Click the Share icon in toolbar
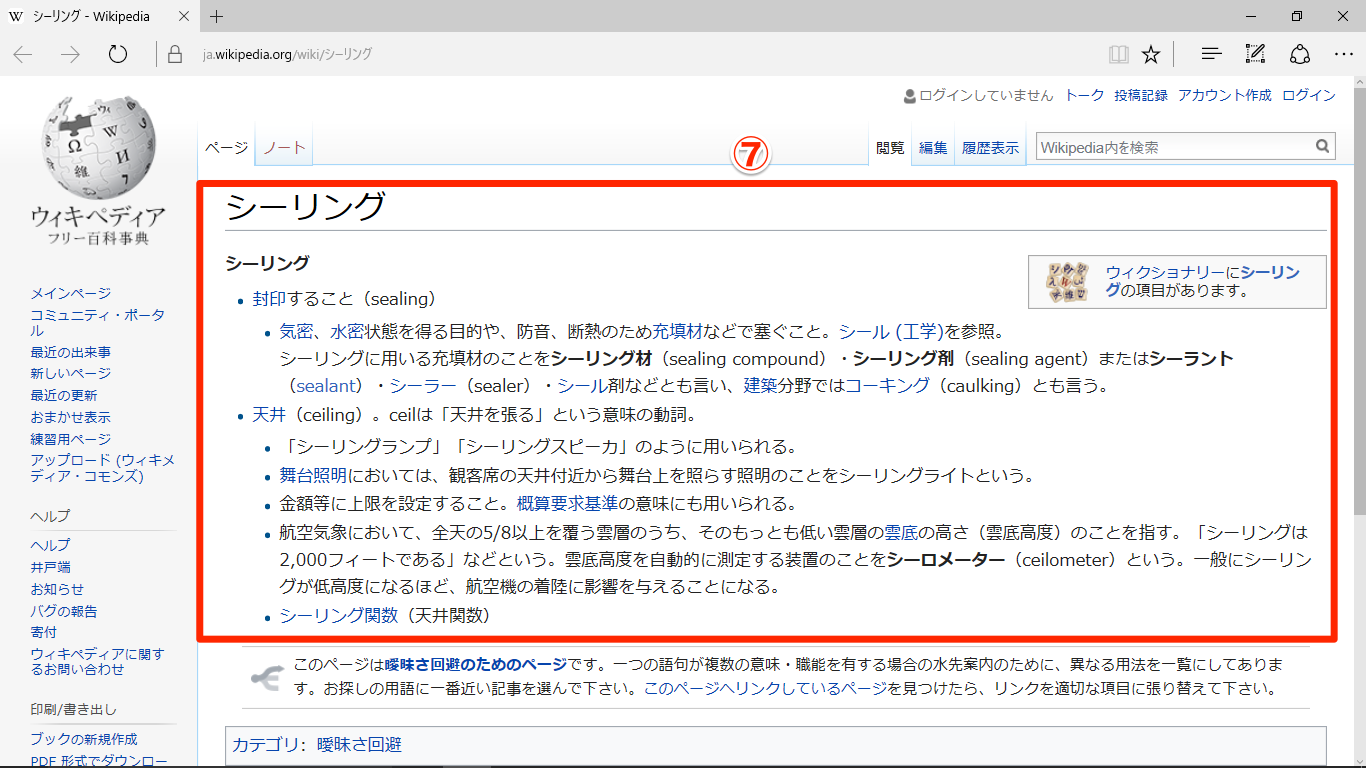1366x768 pixels. [1300, 54]
